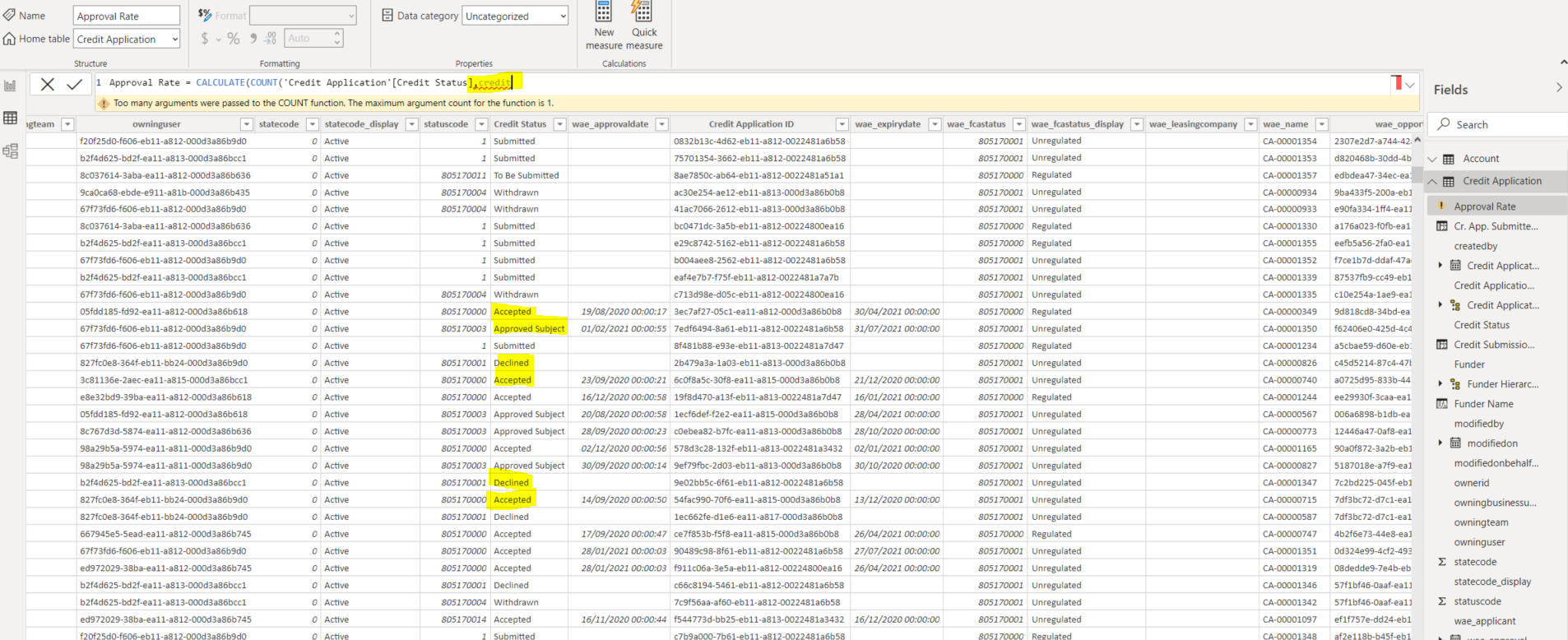Collapse the Fields pane with its arrow

(1559, 87)
